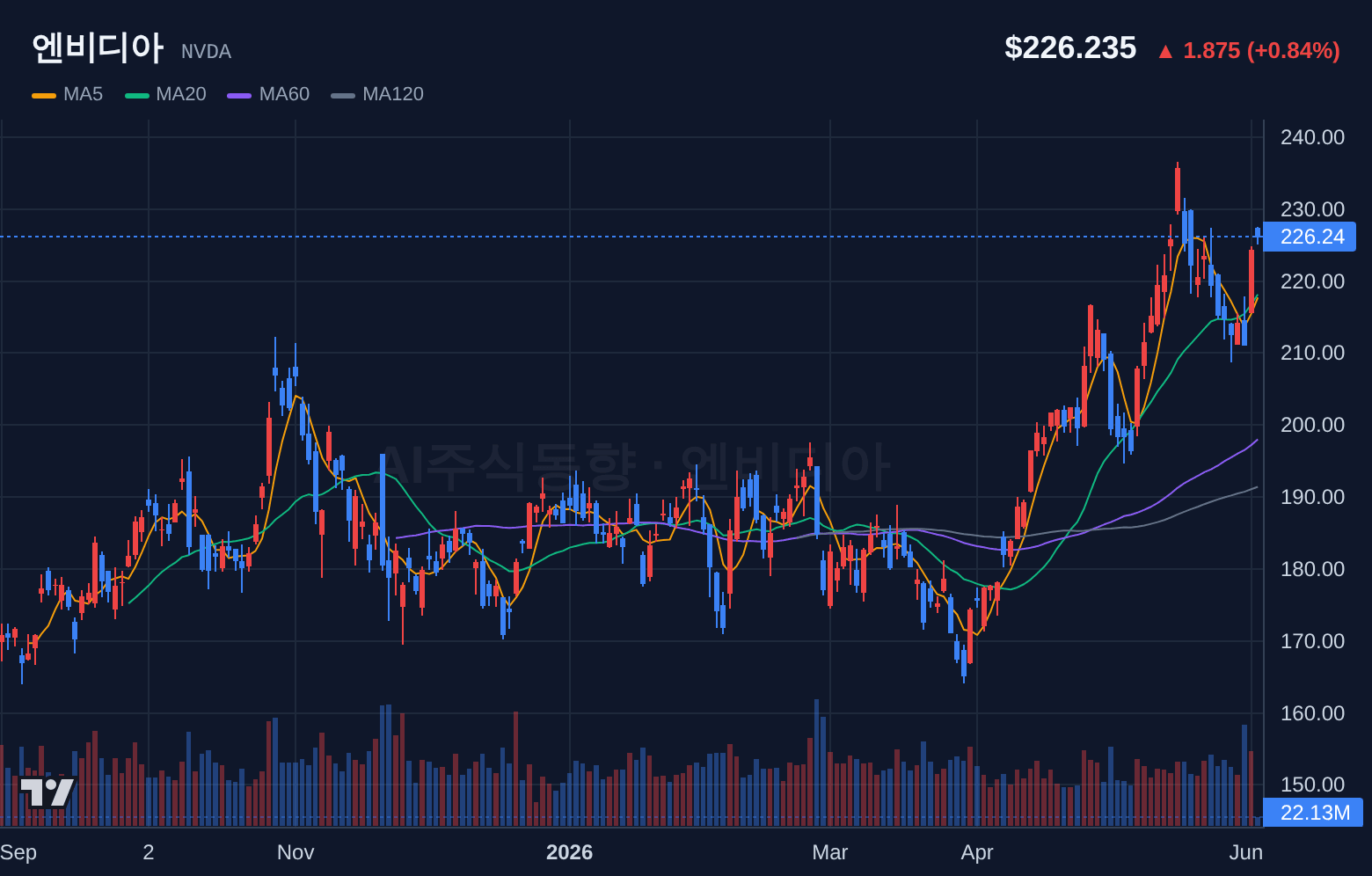Click the MA5 orange legend swatch
Viewport: 1372px width, 876px height.
tap(44, 95)
